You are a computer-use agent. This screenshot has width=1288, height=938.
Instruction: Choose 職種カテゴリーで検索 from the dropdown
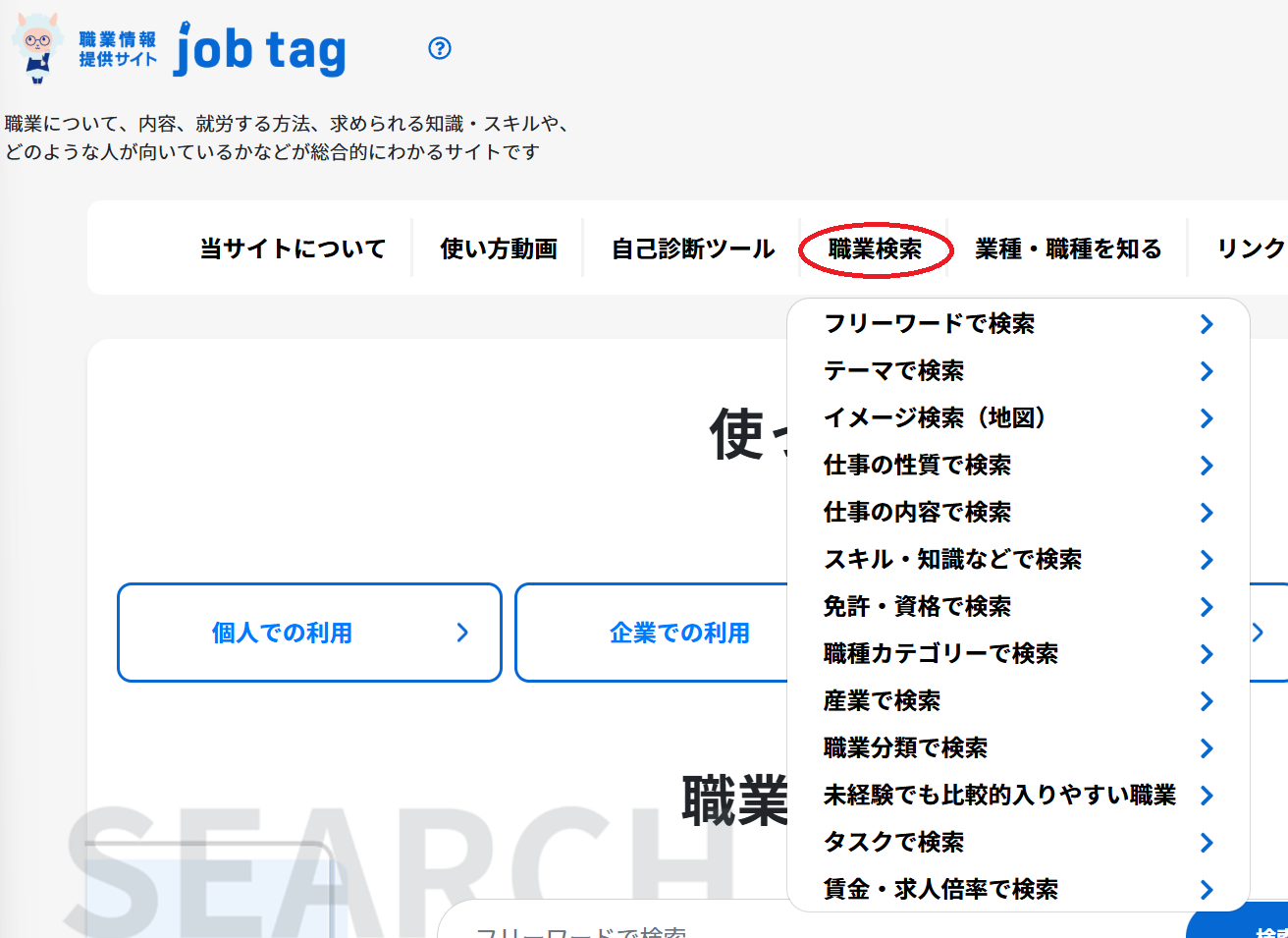pyautogui.click(x=940, y=654)
